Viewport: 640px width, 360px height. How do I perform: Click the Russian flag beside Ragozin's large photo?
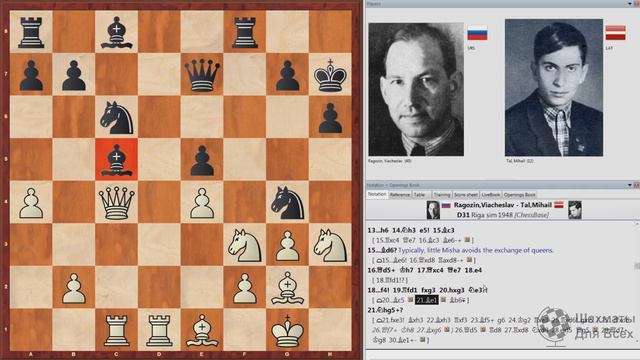coord(477,33)
